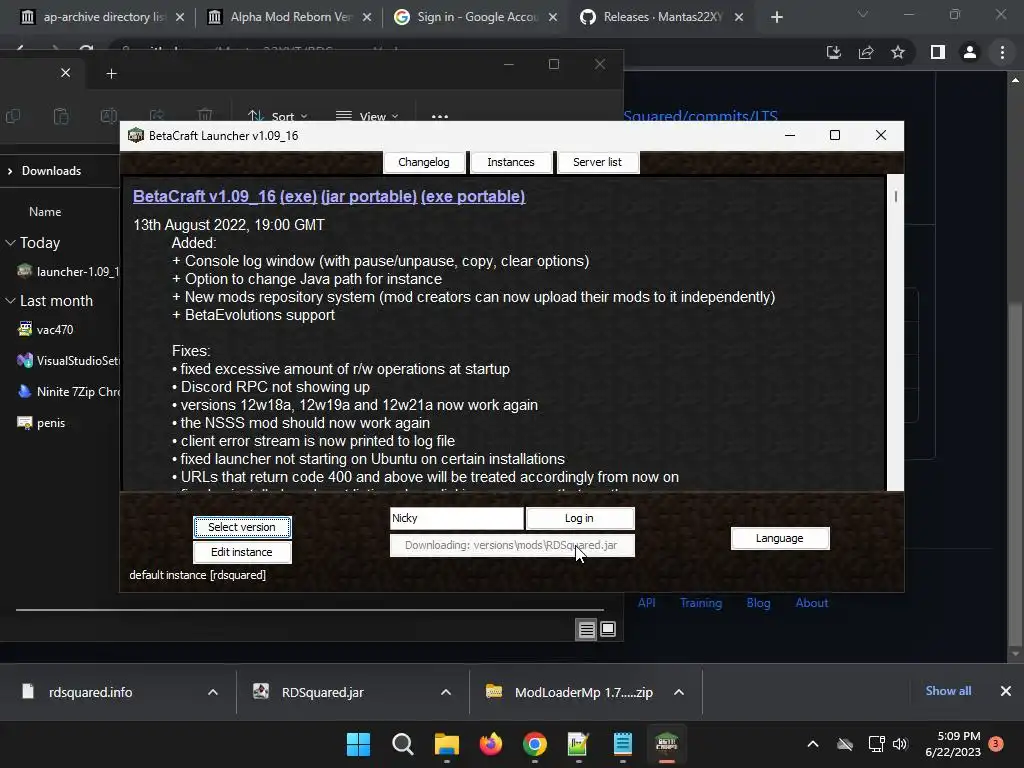Screen dimensions: 1024x768
Task: Open File Explorer see more menu
Action: coord(440,116)
